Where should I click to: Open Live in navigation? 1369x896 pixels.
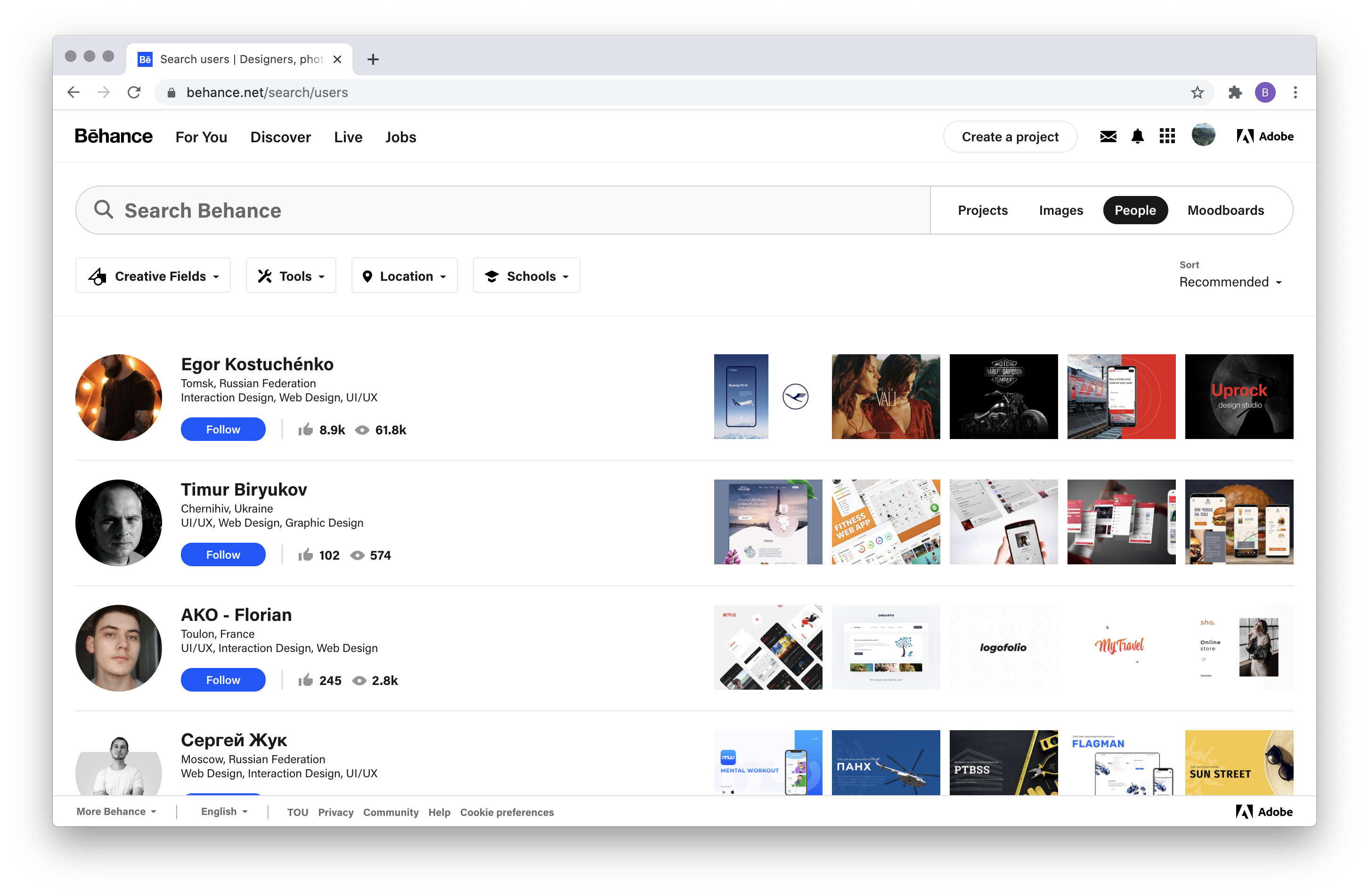tap(348, 137)
